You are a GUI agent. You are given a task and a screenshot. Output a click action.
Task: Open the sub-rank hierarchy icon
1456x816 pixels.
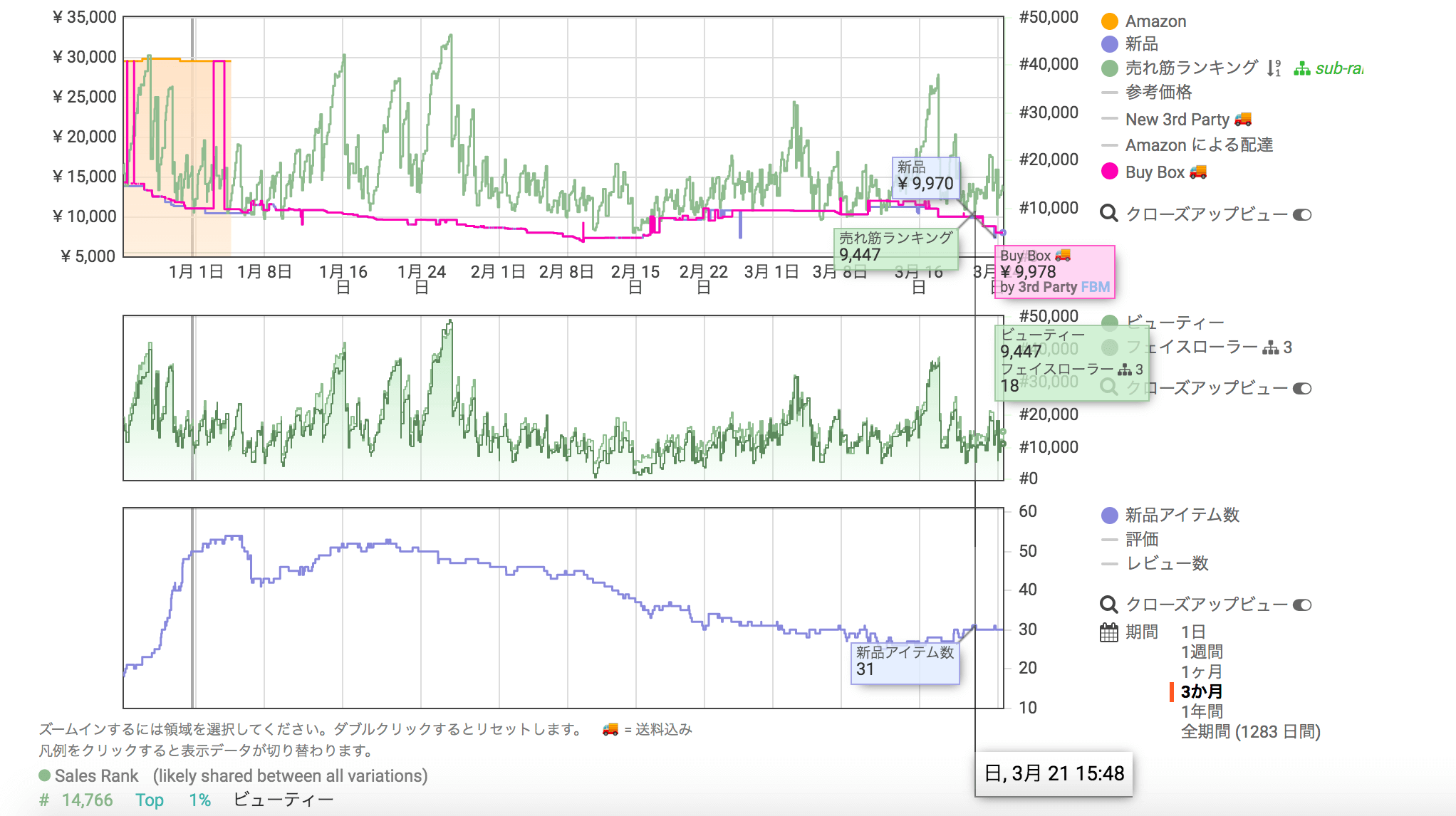pyautogui.click(x=1302, y=69)
